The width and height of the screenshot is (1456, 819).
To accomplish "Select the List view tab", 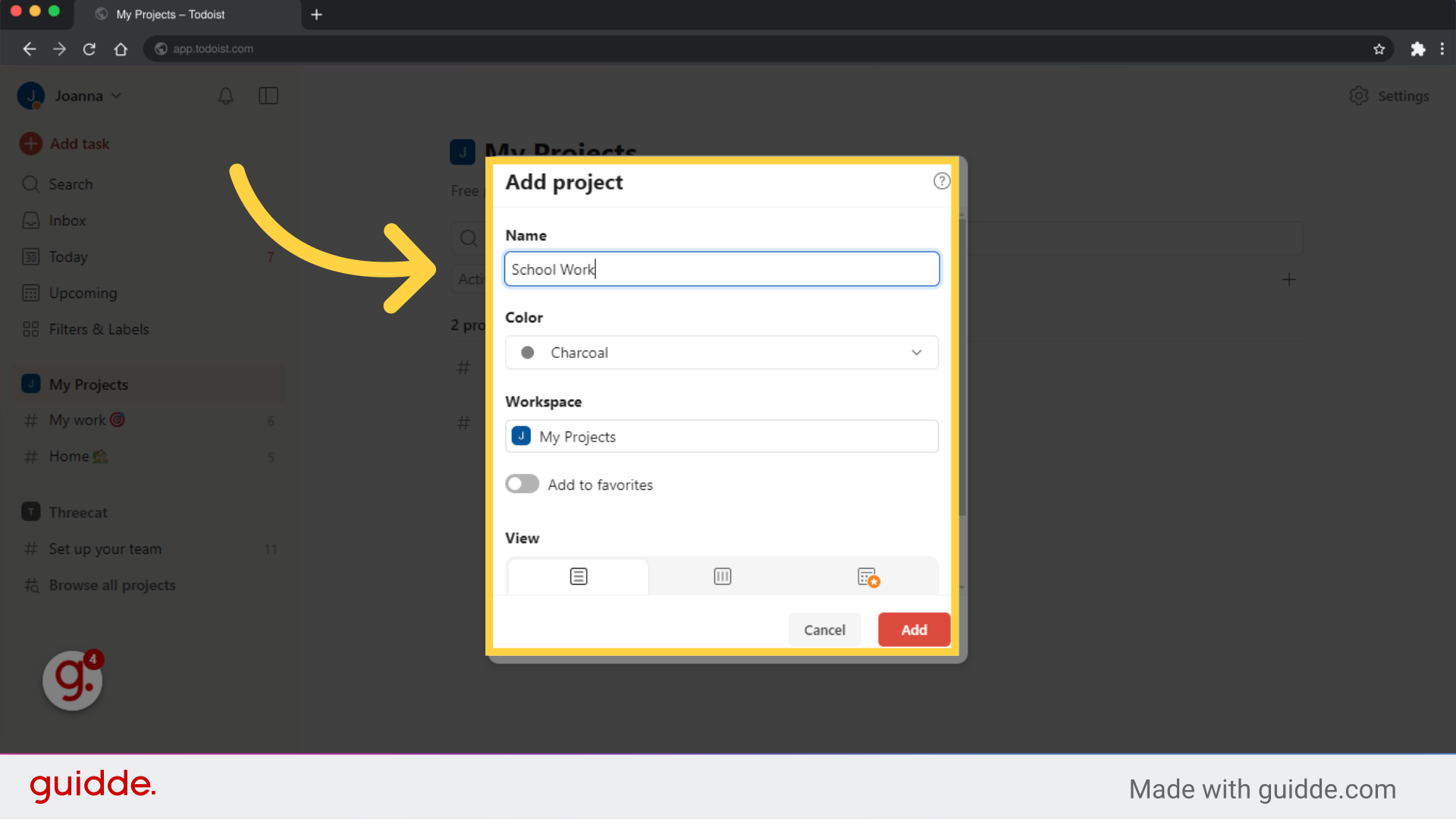I will coord(577,576).
